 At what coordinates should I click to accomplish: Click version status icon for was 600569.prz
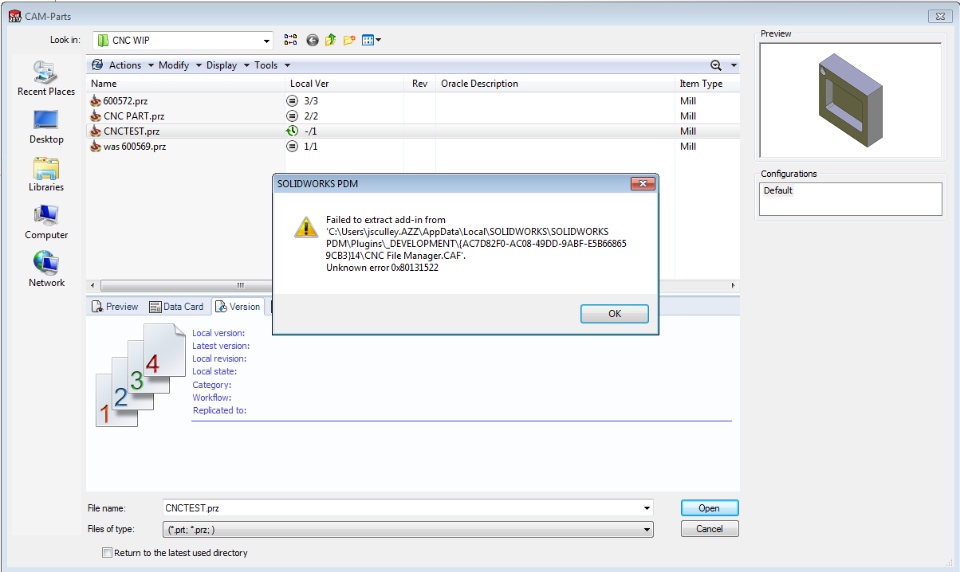292,146
